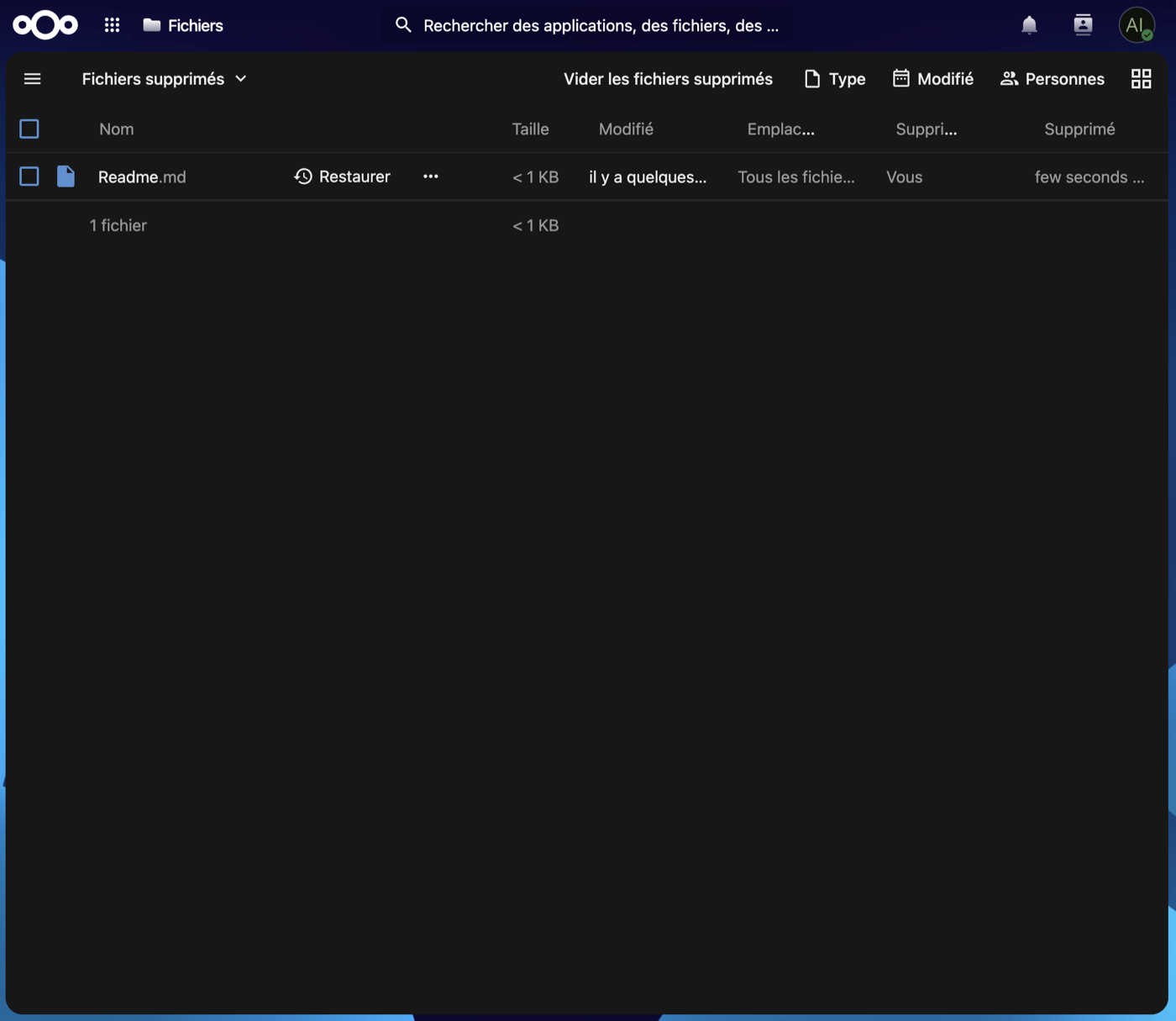Open the Modifié date filter
Image resolution: width=1176 pixels, height=1021 pixels.
[x=932, y=79]
